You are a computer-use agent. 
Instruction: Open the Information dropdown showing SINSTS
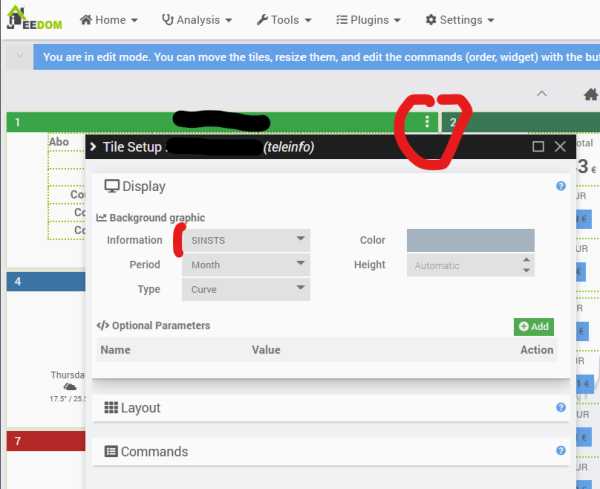(x=246, y=240)
